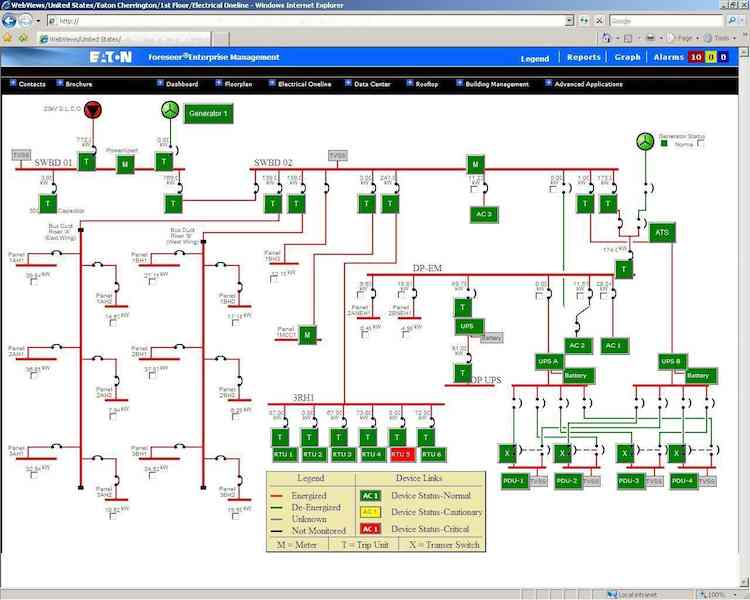Click the browser Refresh icon
Viewport: 750px width, 600px height.
click(584, 21)
